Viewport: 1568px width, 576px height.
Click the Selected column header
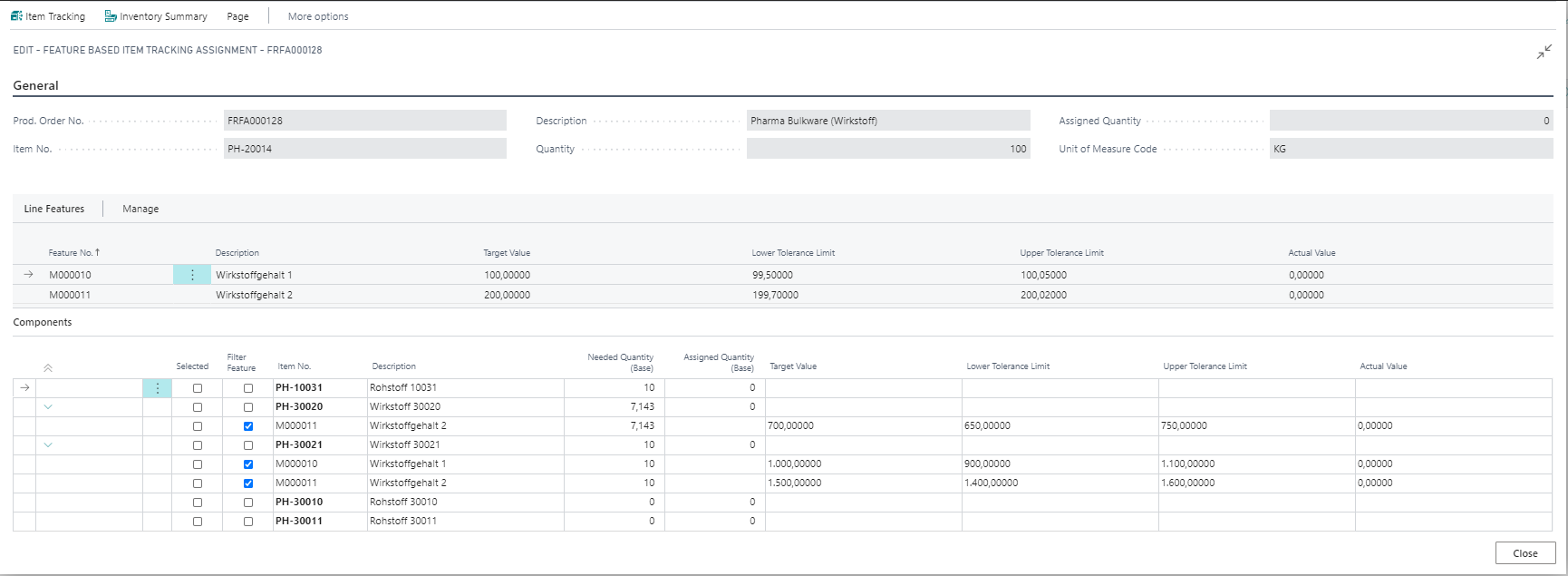click(x=192, y=366)
